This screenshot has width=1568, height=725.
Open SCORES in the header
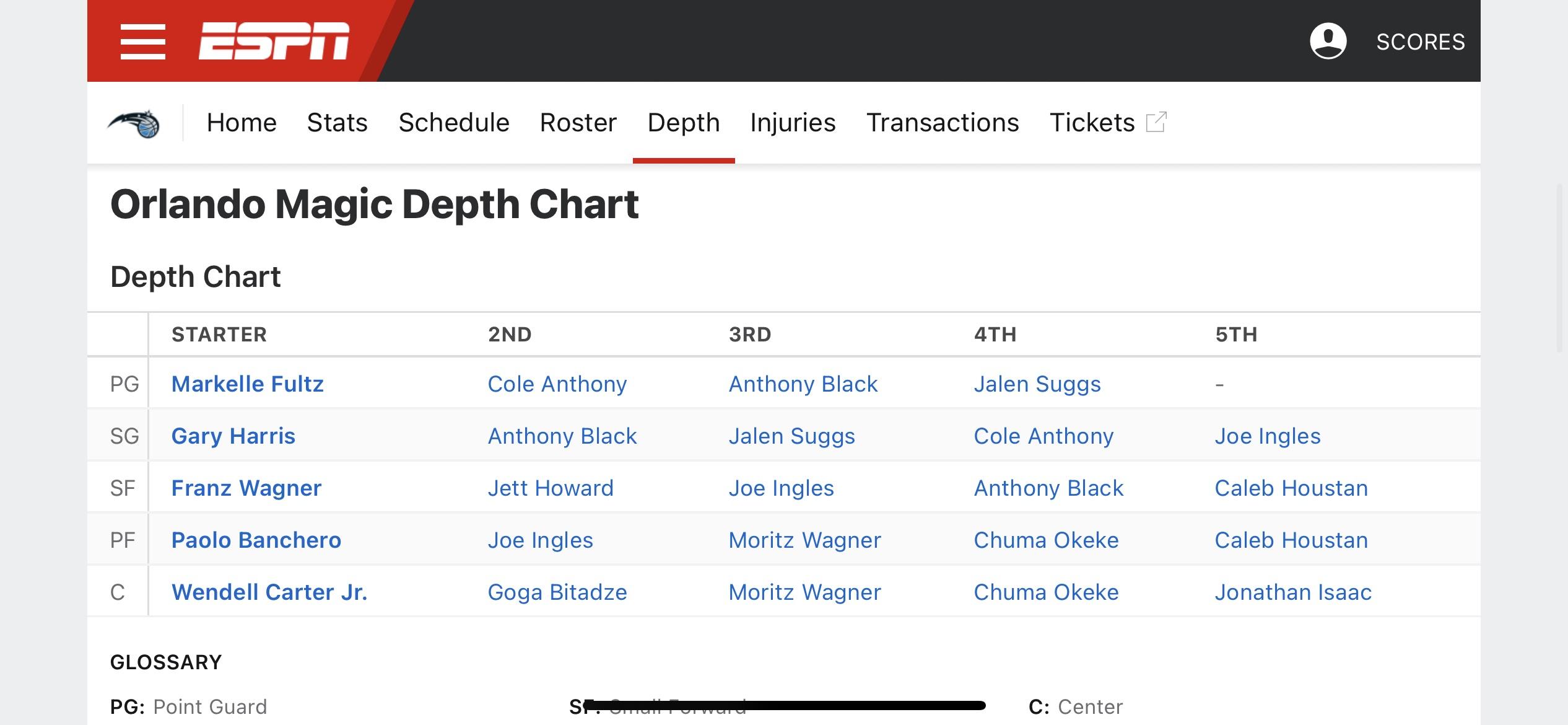1420,42
